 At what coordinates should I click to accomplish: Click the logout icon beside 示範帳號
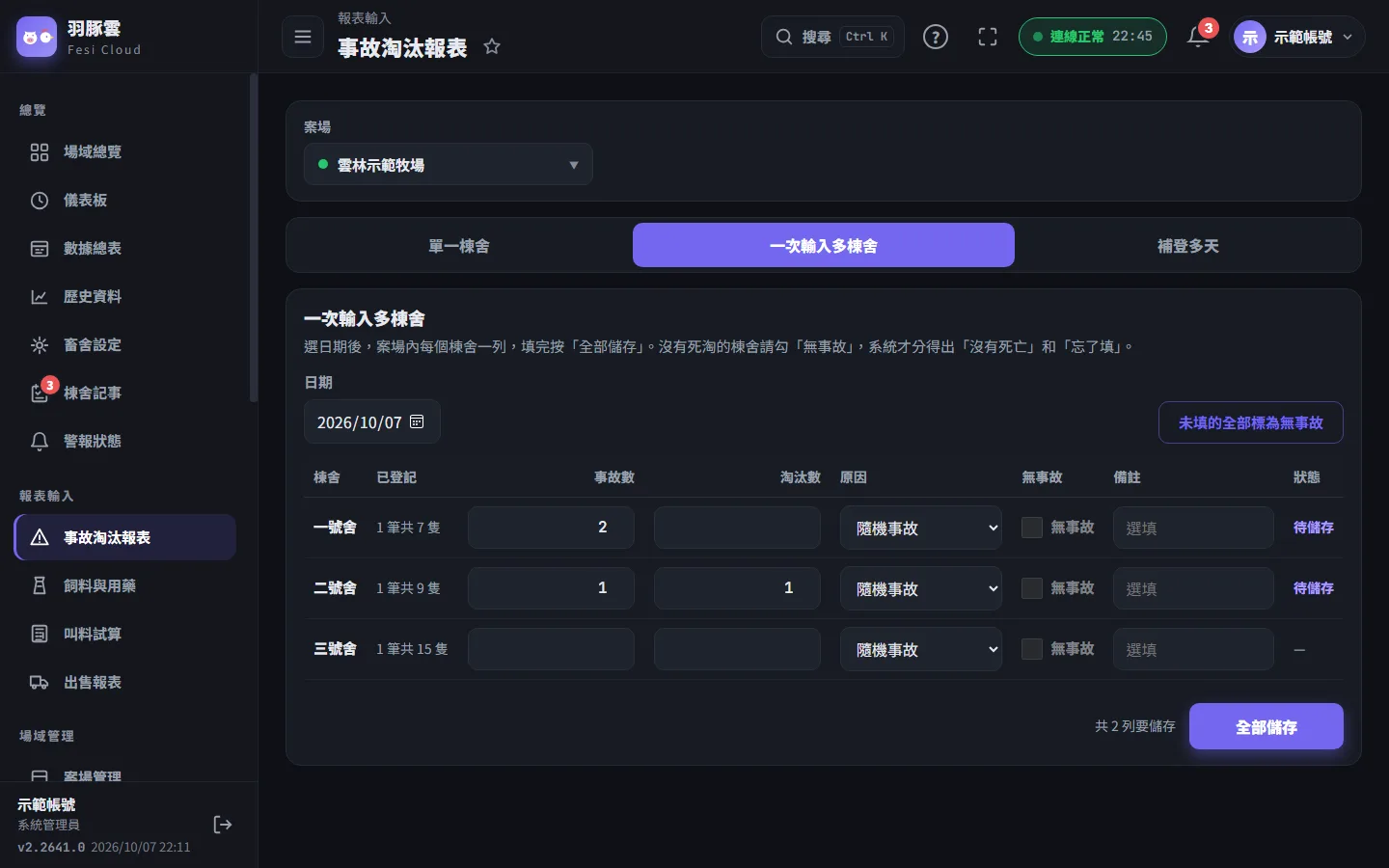coord(223,825)
